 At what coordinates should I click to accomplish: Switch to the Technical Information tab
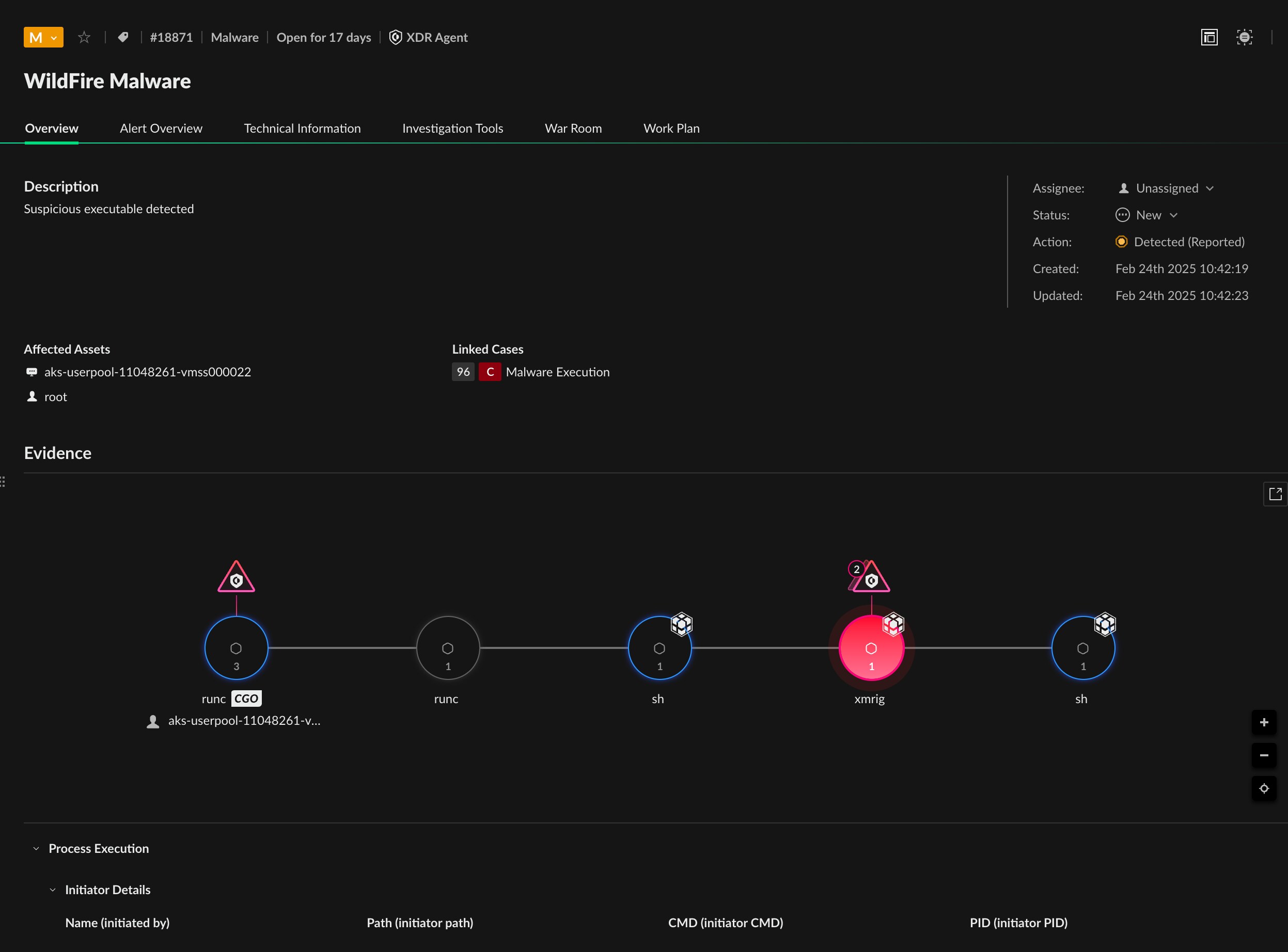pos(302,129)
